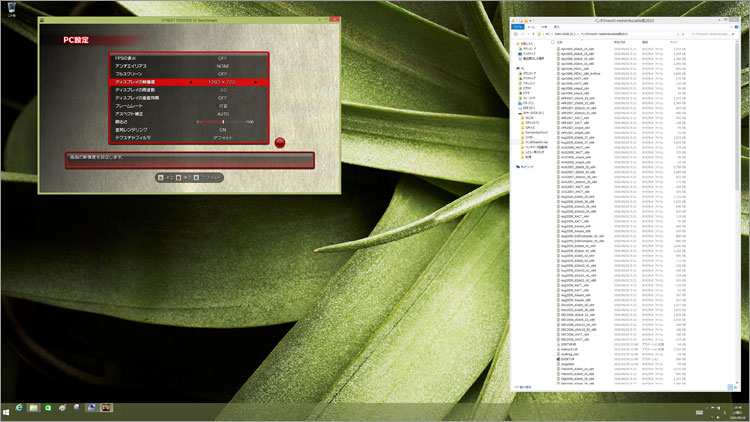
Task: Open Internet Explorer from the taskbar
Action: (20, 408)
